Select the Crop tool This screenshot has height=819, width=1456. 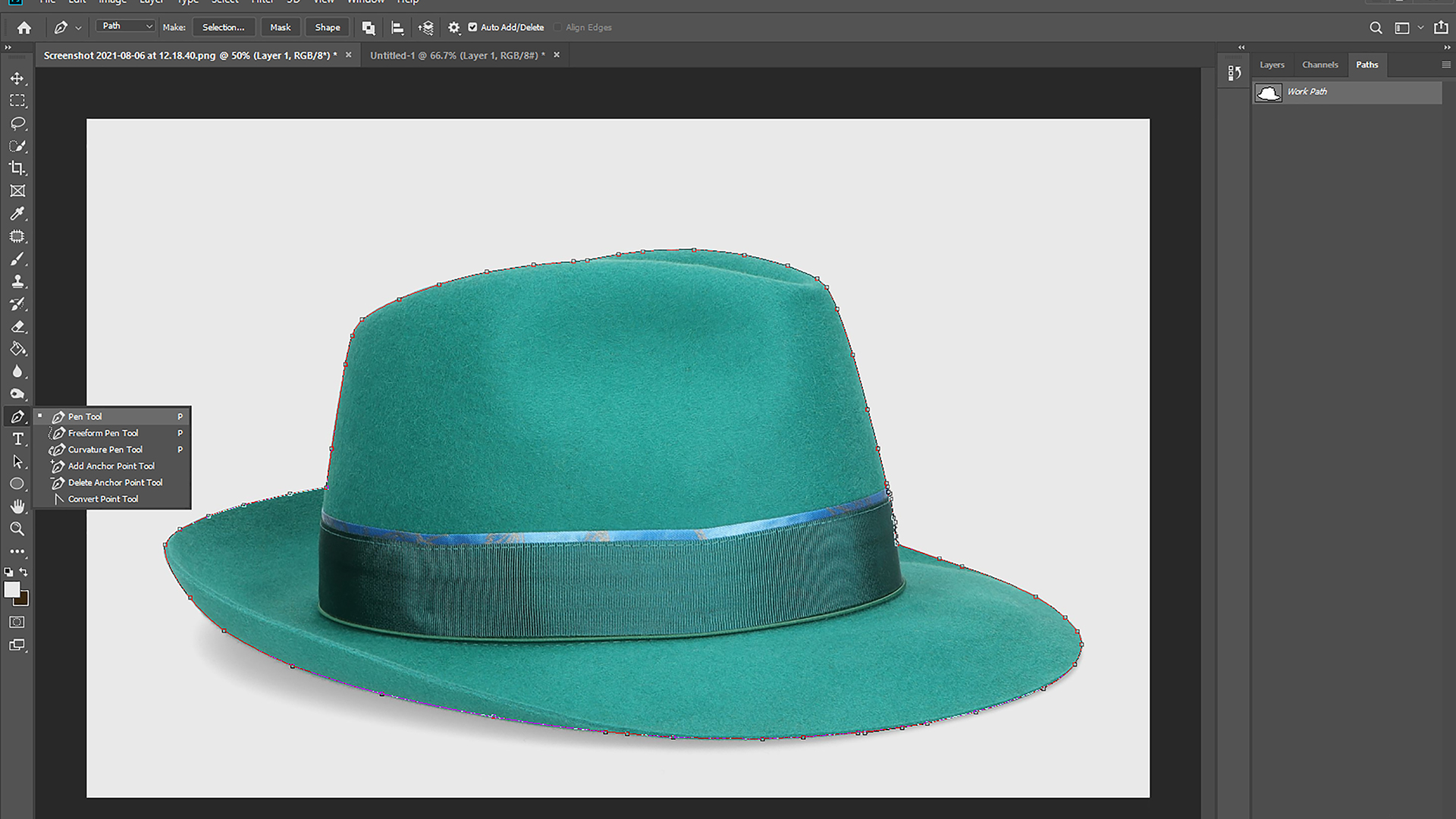17,168
